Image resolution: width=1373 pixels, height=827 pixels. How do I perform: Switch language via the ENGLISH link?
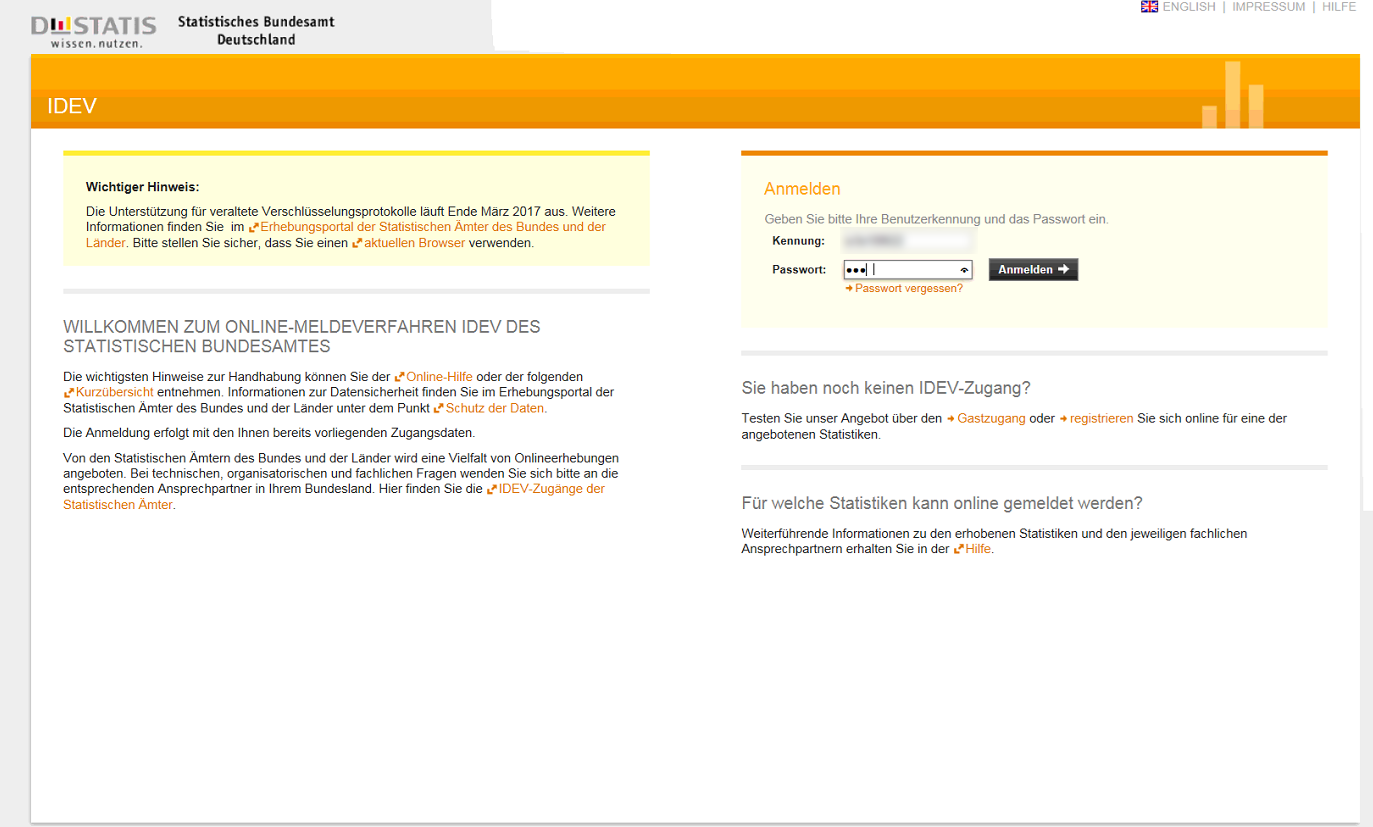[x=1189, y=7]
